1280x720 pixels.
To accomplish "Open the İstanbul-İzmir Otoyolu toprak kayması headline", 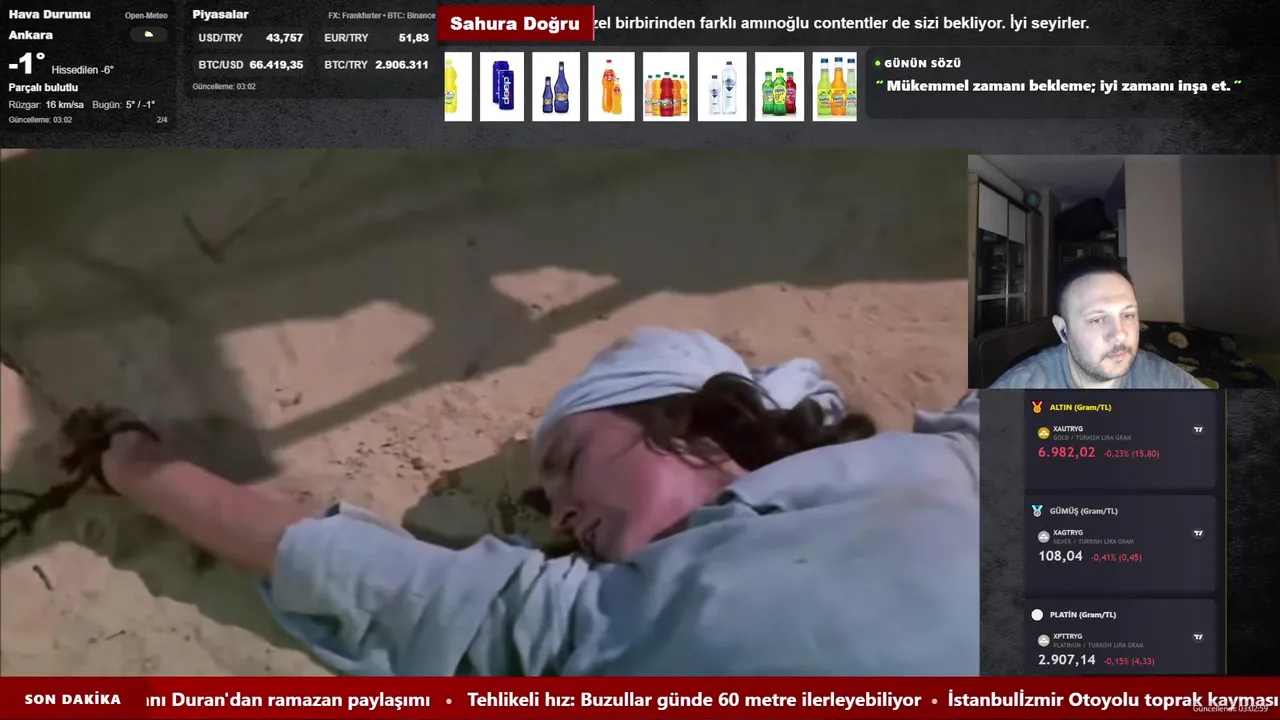I will 1113,700.
